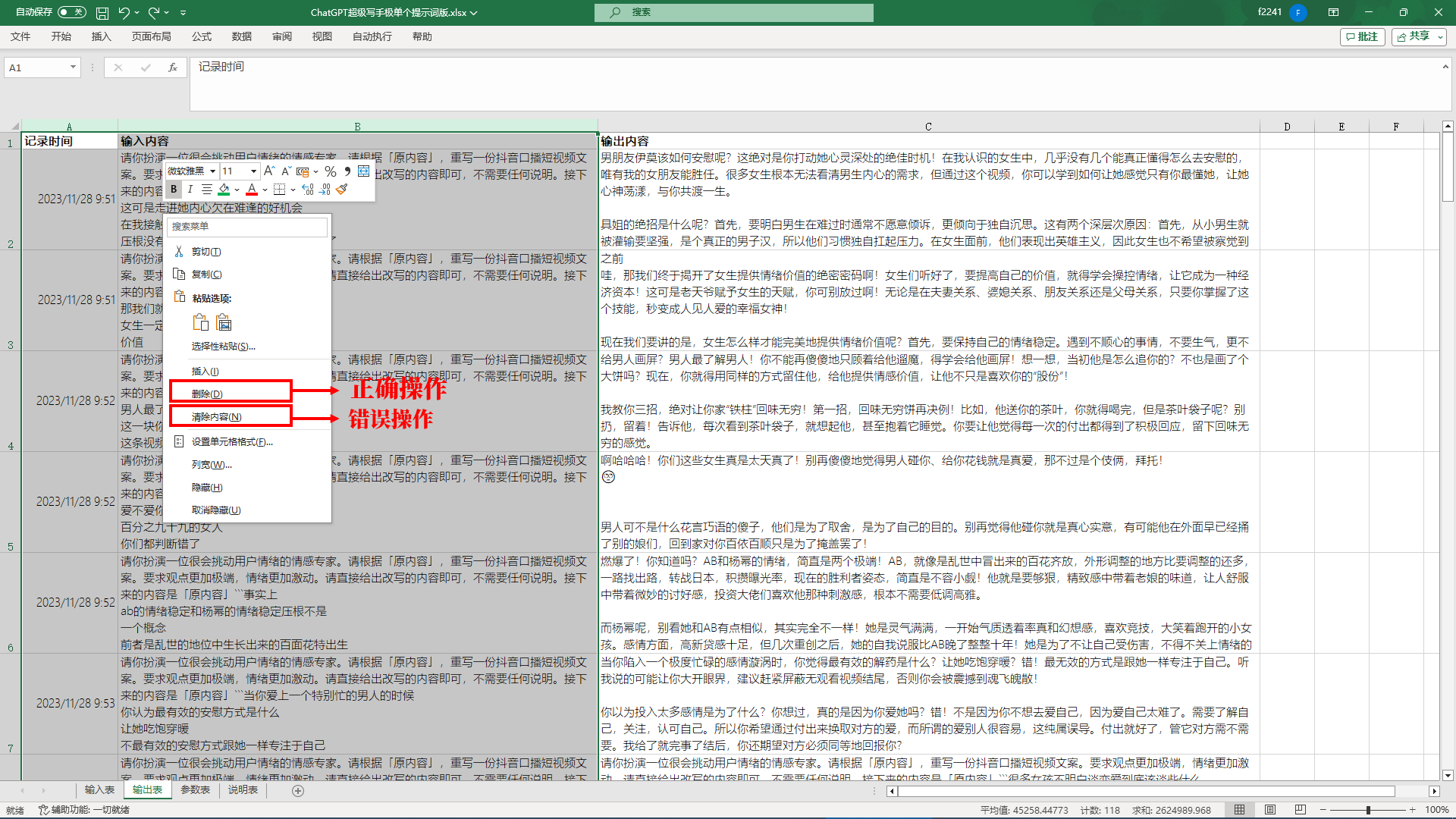Image resolution: width=1456 pixels, height=819 pixels.
Task: Toggle bold in the mini toolbar
Action: (x=174, y=189)
